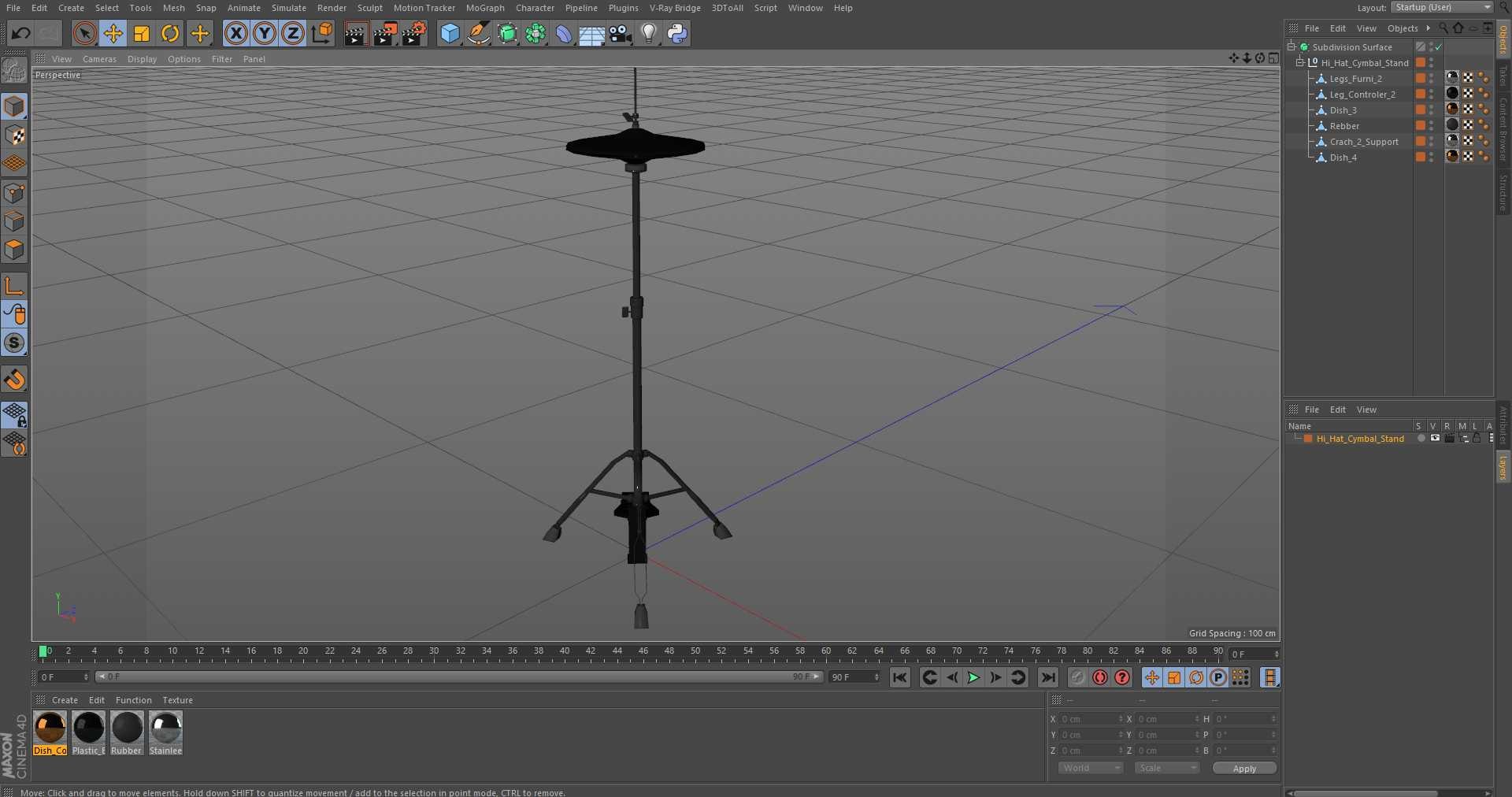Open the MoGraph menu

click(485, 8)
